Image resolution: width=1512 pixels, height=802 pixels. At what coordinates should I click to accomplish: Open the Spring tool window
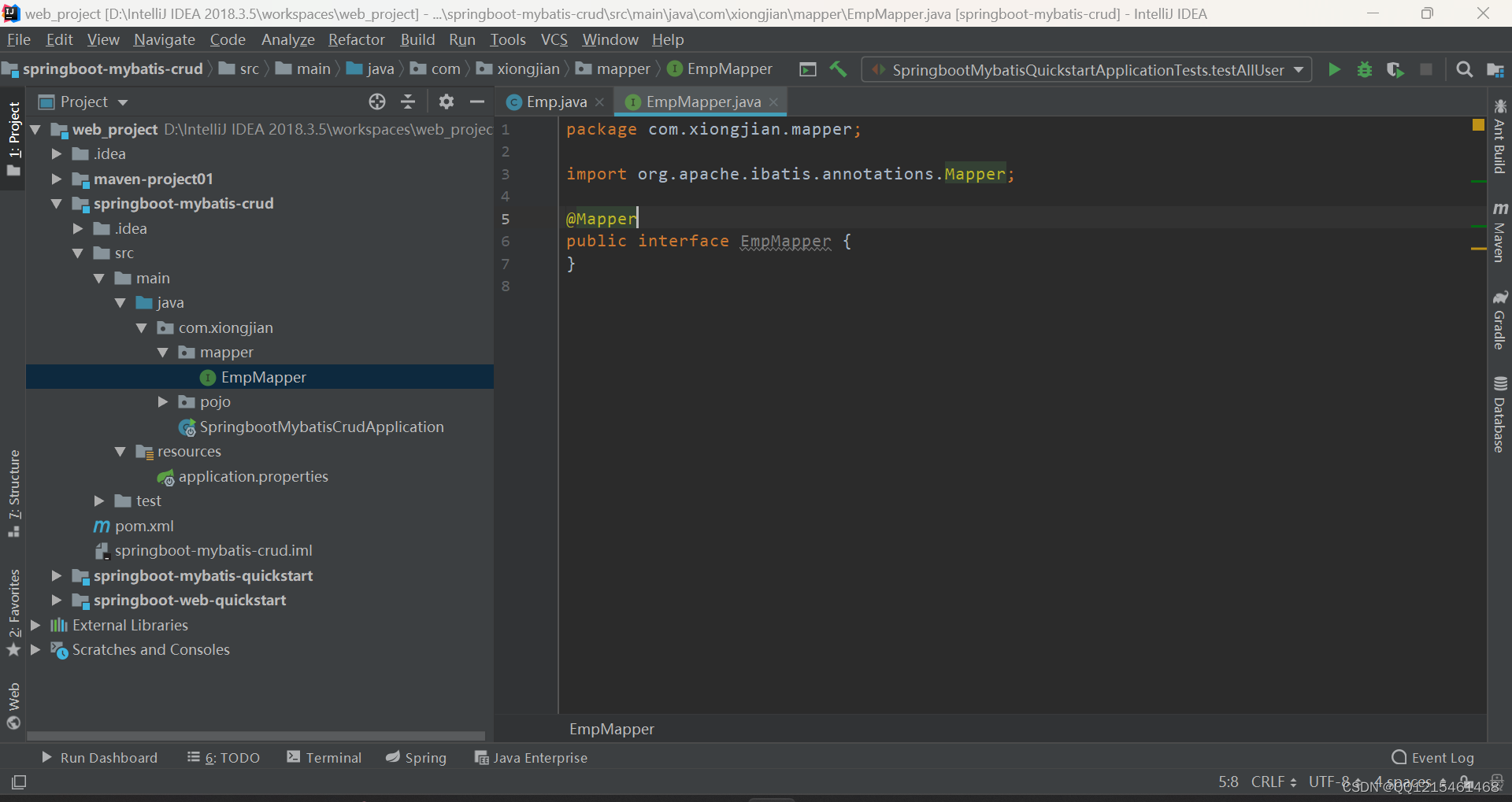click(417, 757)
